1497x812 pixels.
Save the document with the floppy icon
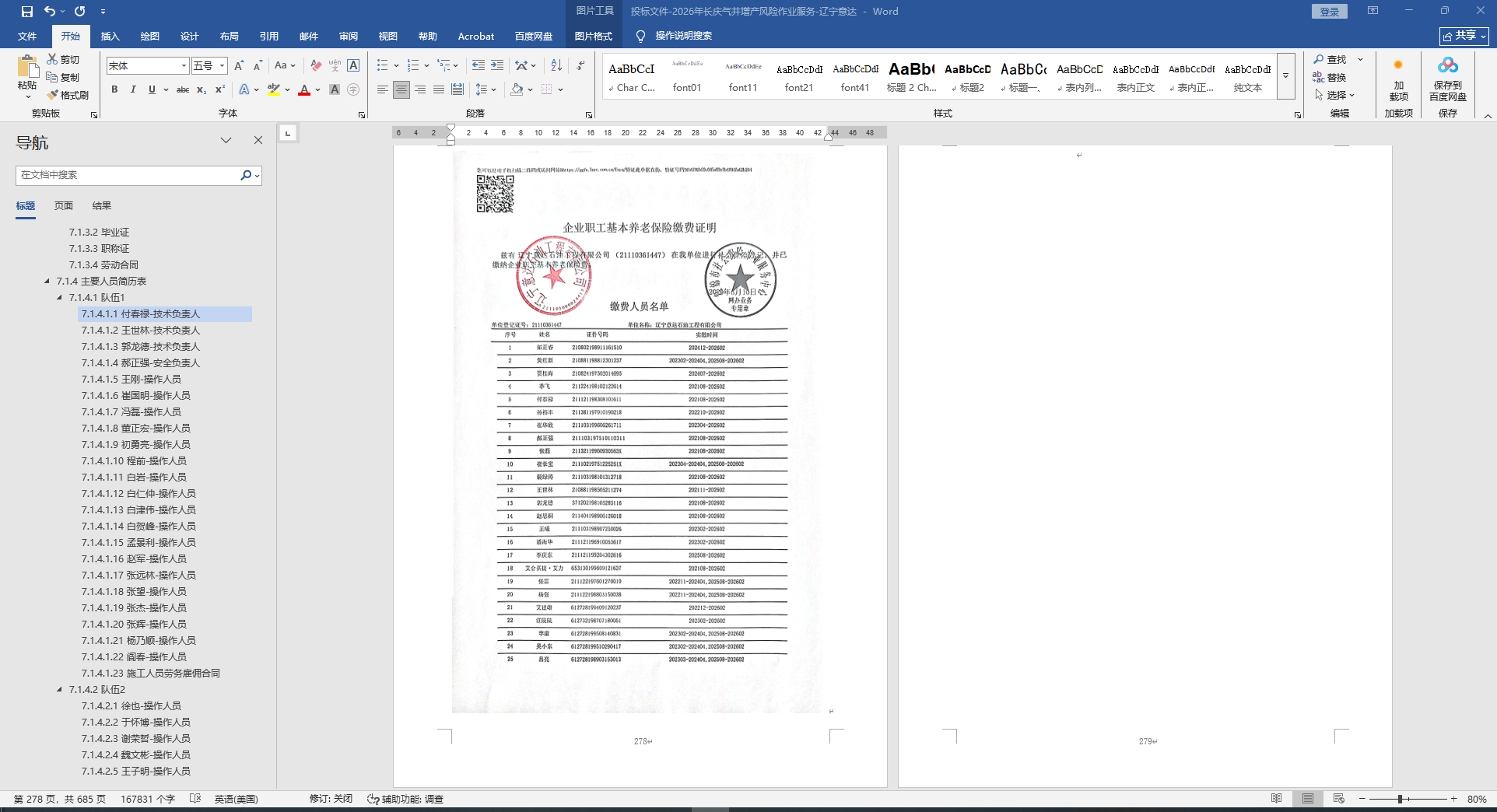(27, 12)
